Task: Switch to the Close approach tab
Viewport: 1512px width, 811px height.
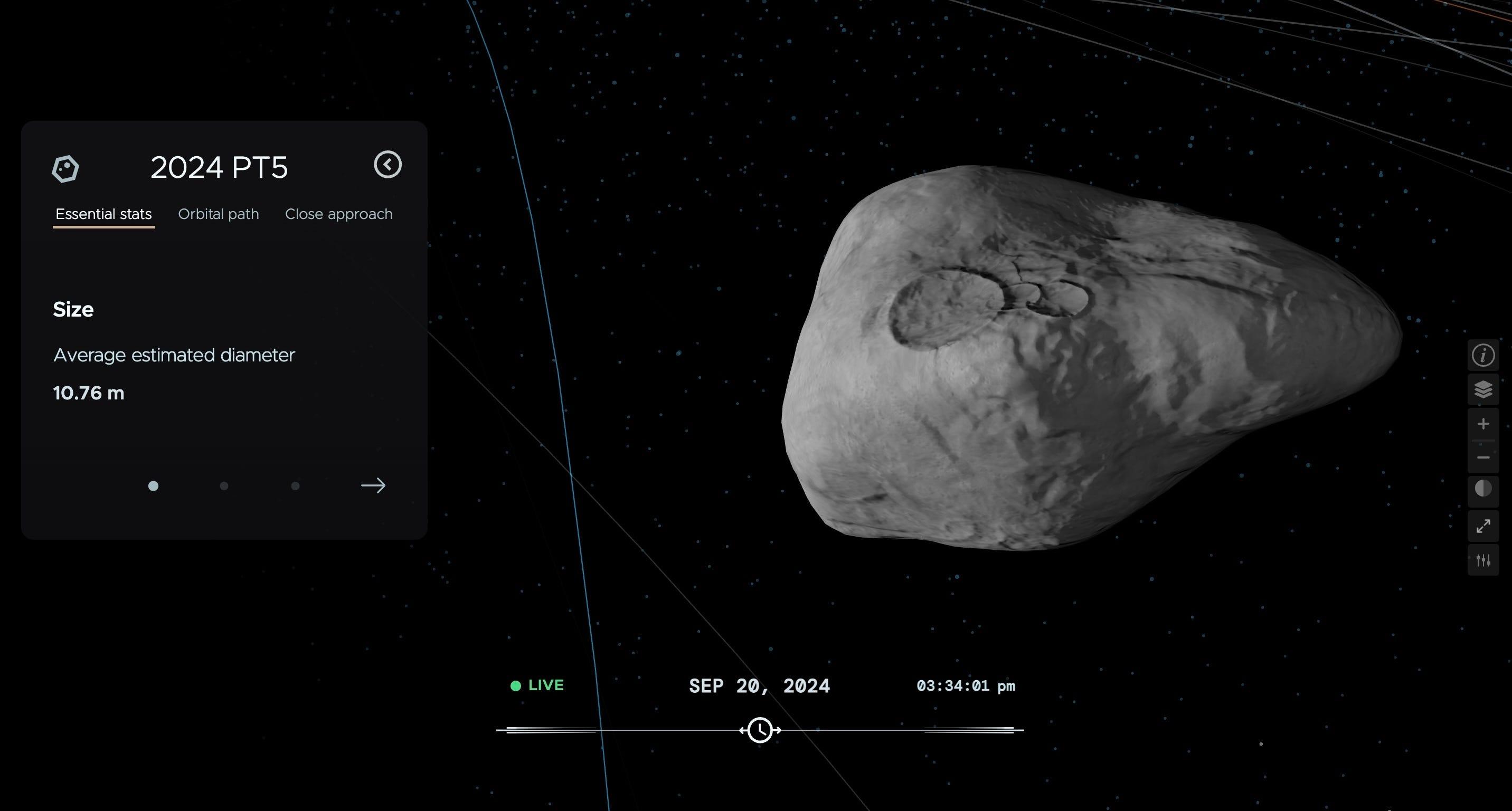Action: (339, 214)
